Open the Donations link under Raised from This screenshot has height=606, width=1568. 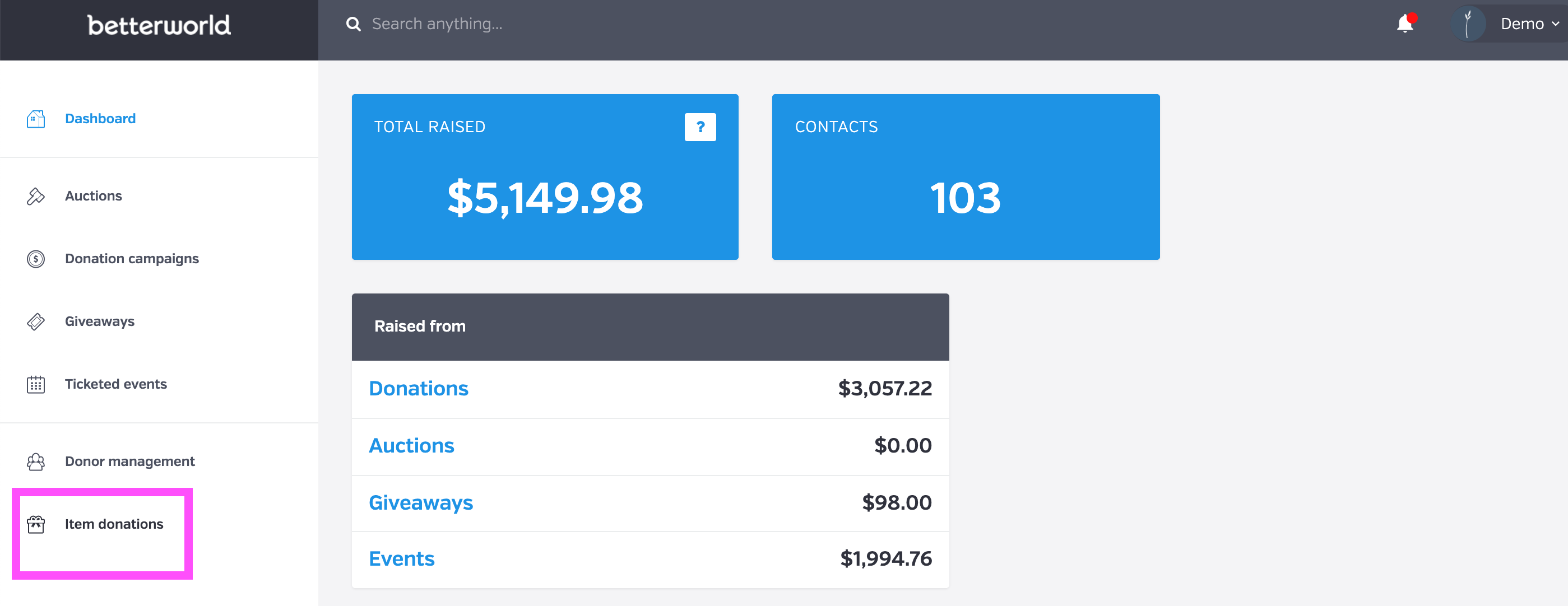[x=419, y=388]
